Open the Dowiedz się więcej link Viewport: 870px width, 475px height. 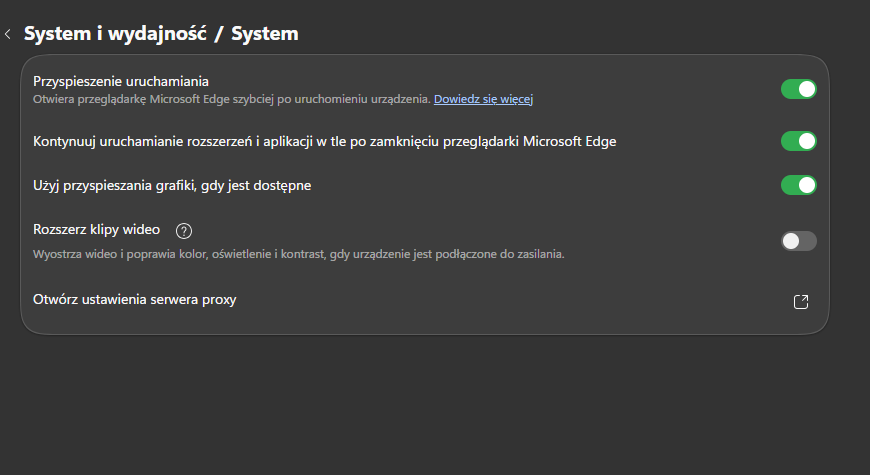coord(483,99)
